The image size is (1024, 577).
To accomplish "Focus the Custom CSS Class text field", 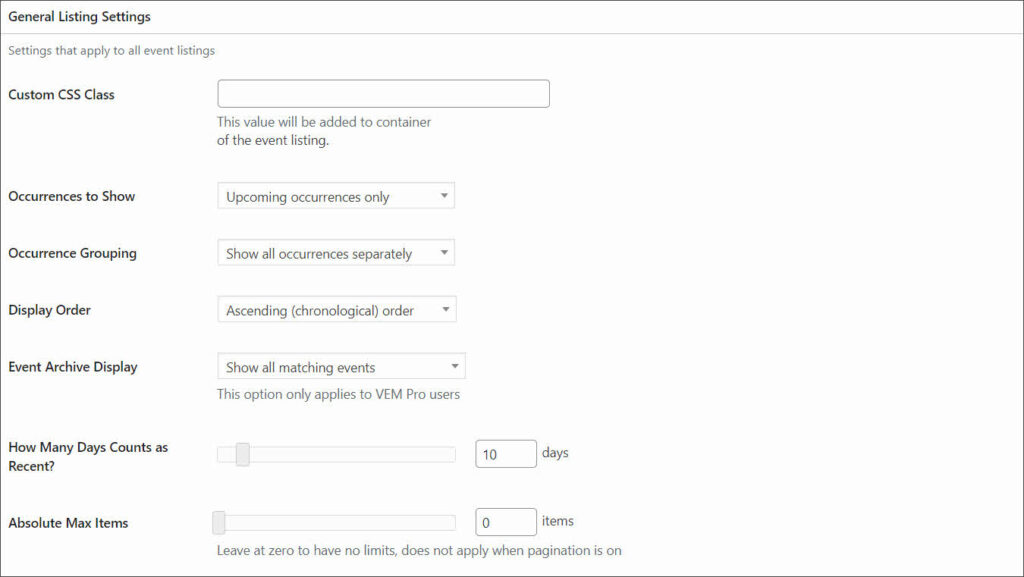I will tap(383, 94).
